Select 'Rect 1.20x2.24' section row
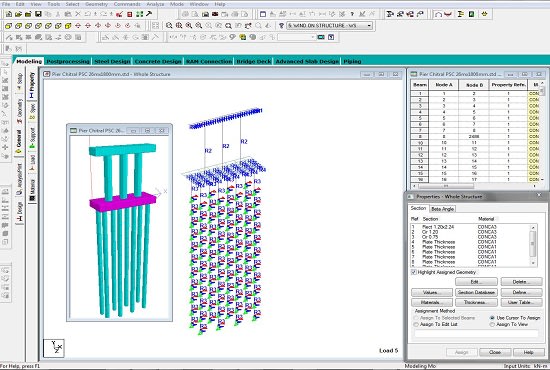The height and width of the screenshot is (370, 550). coord(471,227)
